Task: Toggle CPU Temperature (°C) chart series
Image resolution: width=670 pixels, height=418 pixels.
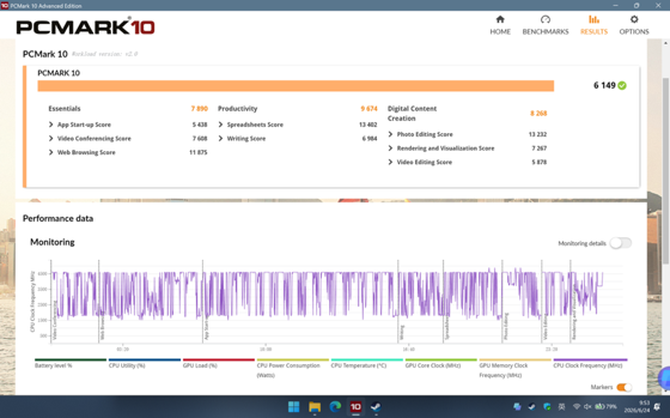Action: [x=367, y=364]
